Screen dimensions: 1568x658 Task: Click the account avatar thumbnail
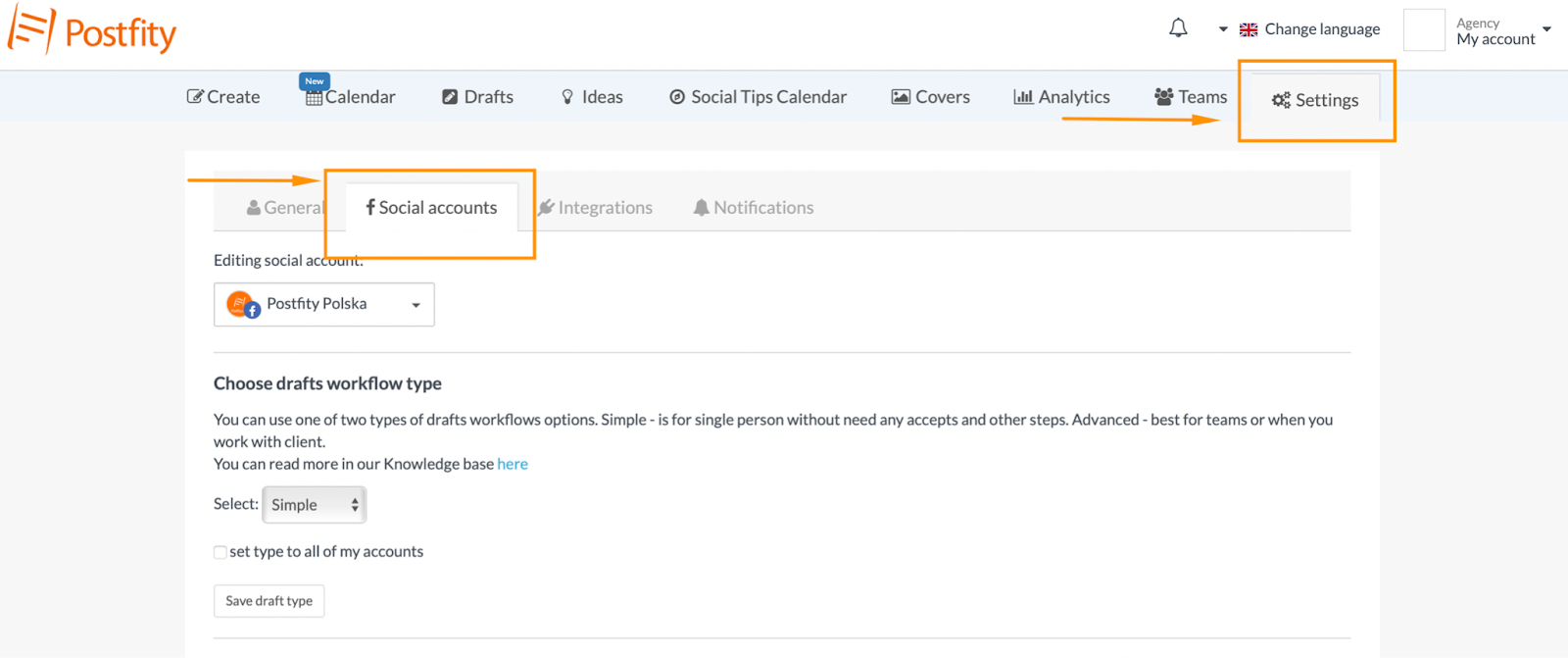[1424, 29]
